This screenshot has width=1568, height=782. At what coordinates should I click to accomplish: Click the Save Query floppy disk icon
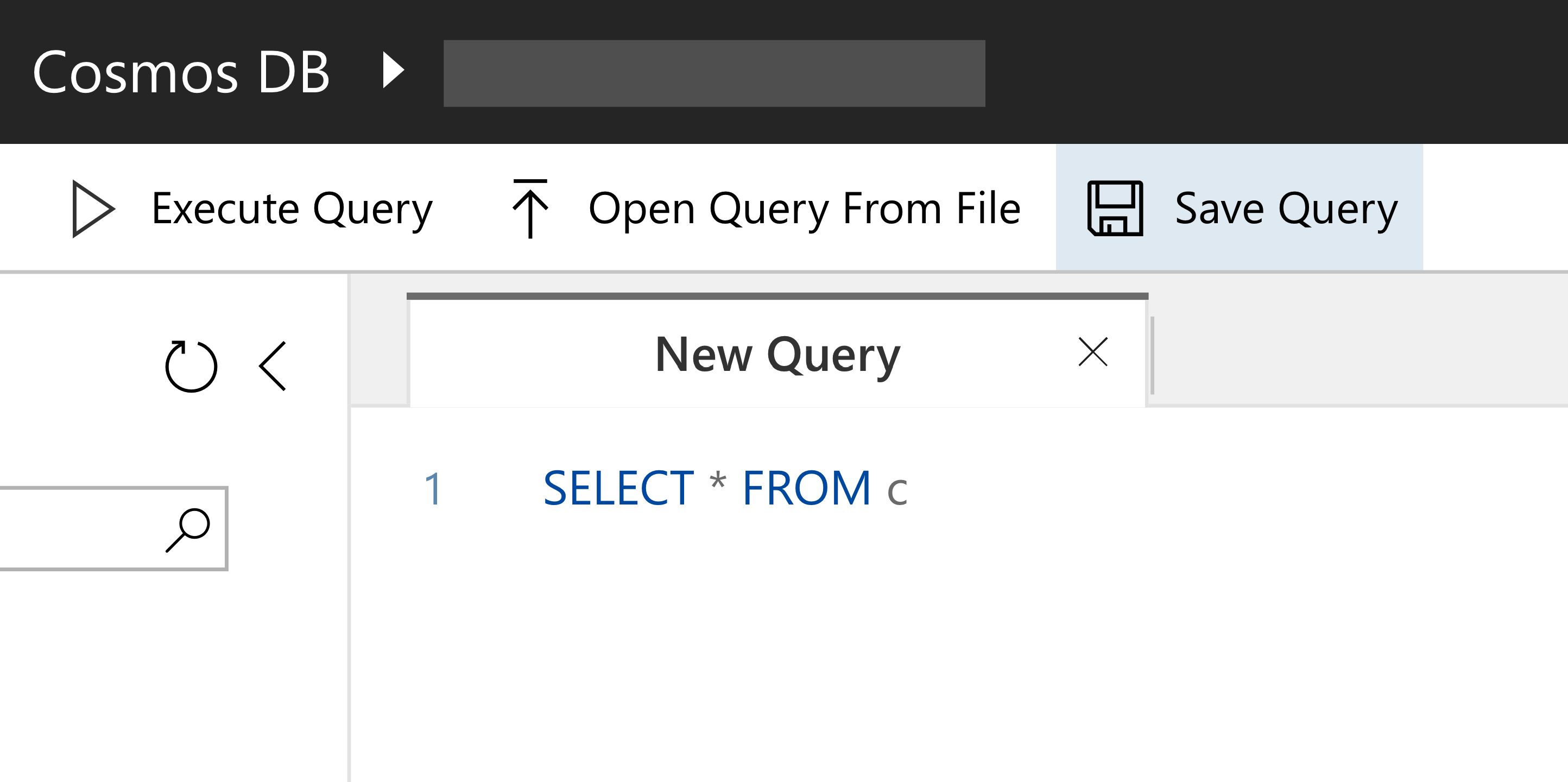tap(1115, 209)
